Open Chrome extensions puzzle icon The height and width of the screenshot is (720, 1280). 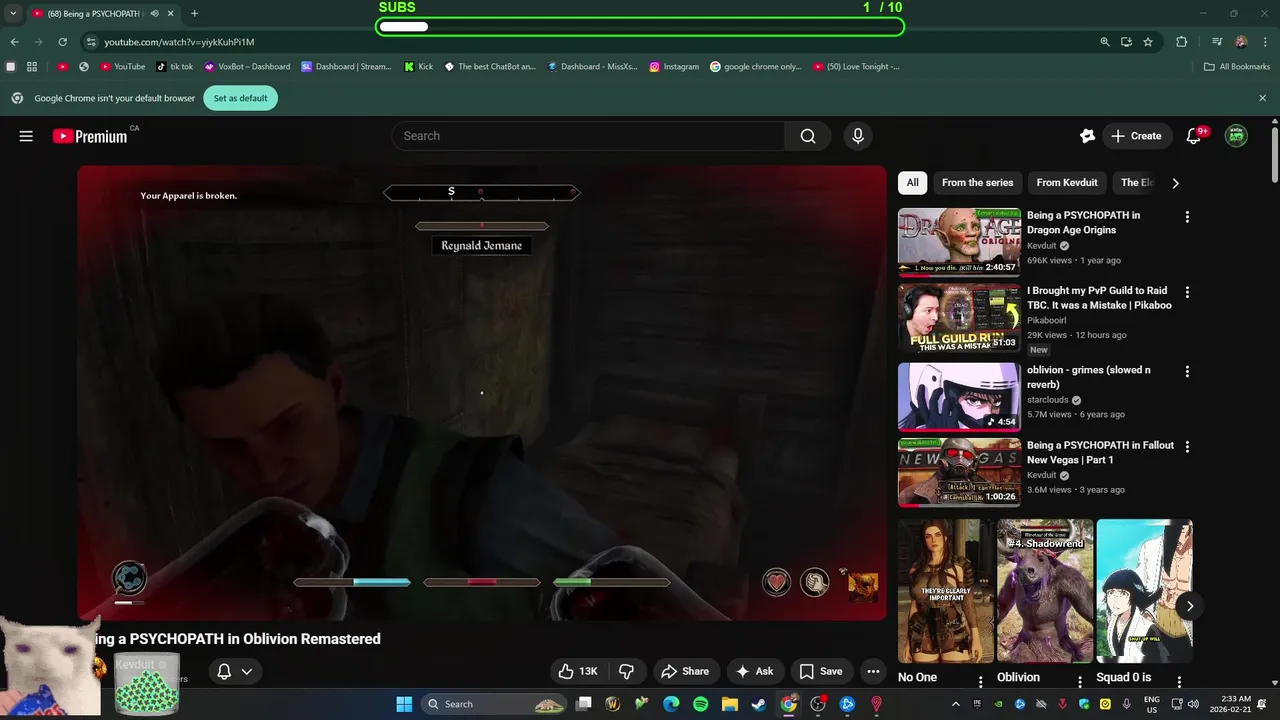click(x=1181, y=42)
